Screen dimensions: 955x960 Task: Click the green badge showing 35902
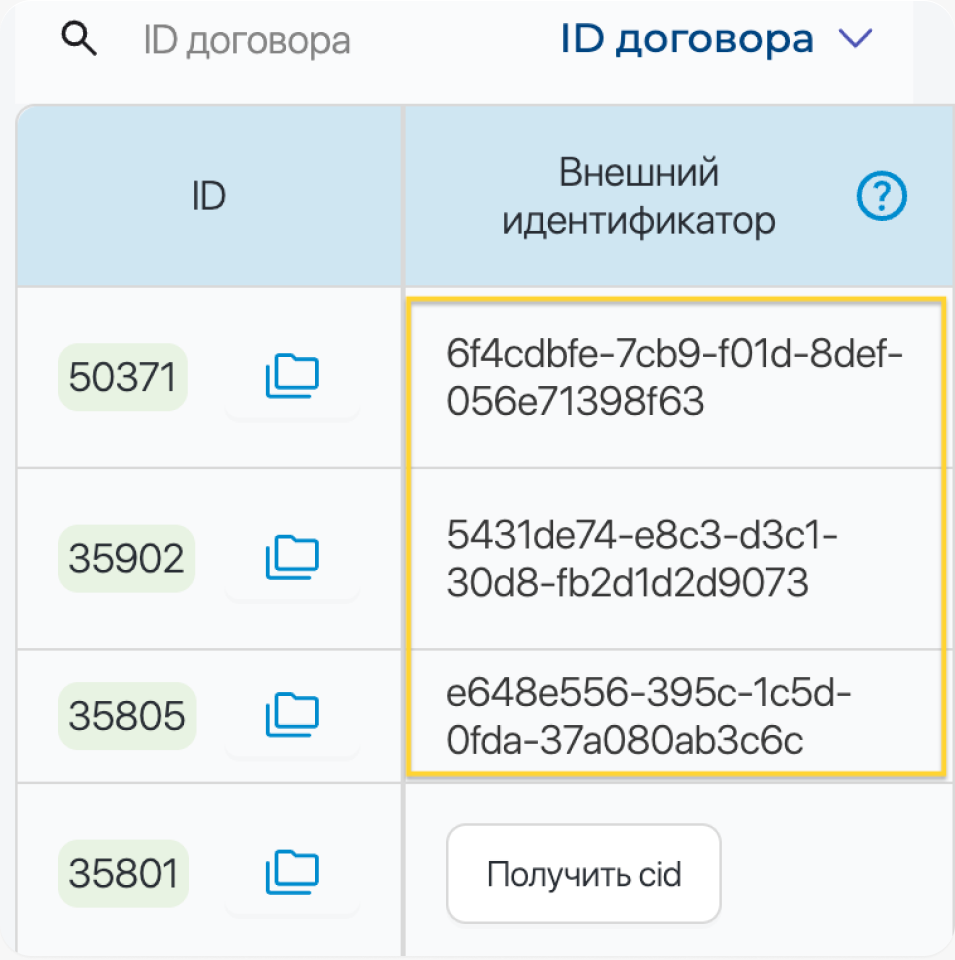(x=126, y=557)
